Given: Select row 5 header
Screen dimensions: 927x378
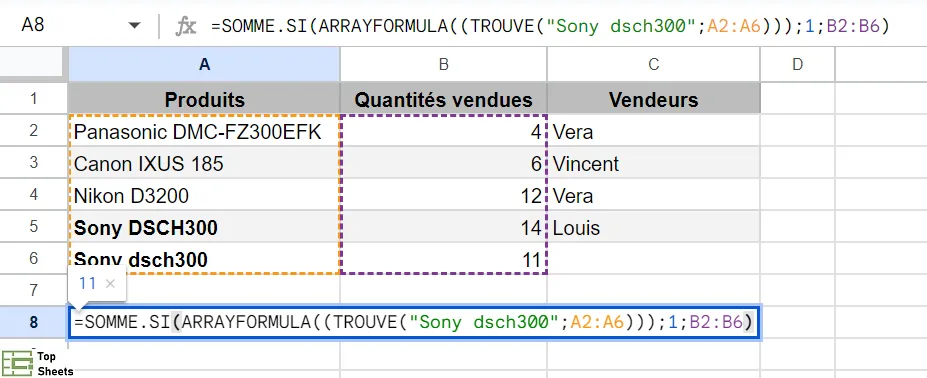Looking at the screenshot, I should [34, 227].
